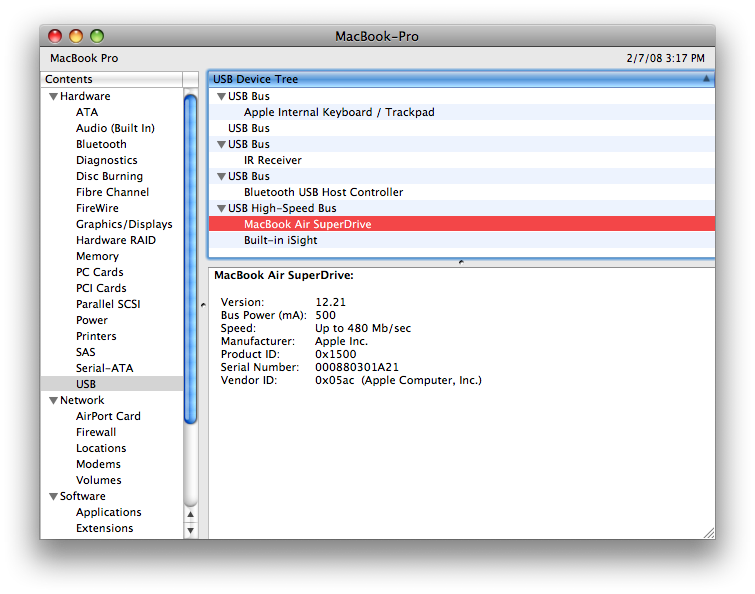
Task: Select MacBook Air SuperDrive row
Action: pyautogui.click(x=461, y=224)
